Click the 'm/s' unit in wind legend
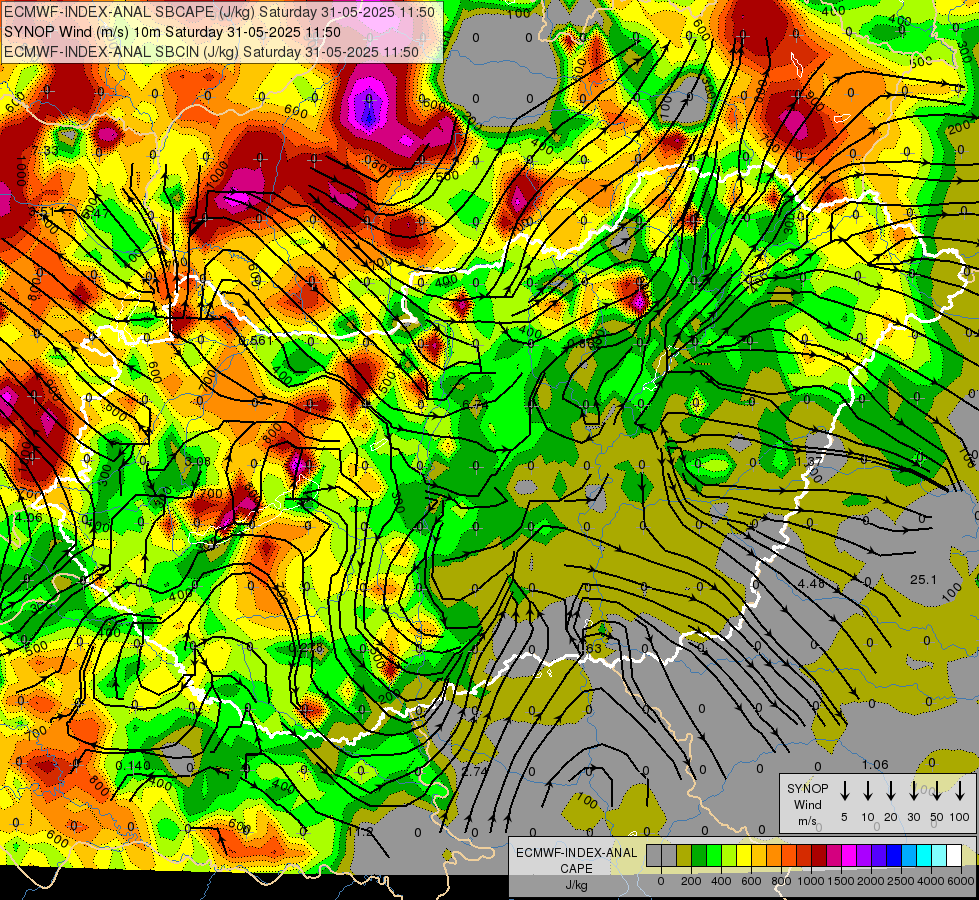The image size is (979, 900). (807, 821)
